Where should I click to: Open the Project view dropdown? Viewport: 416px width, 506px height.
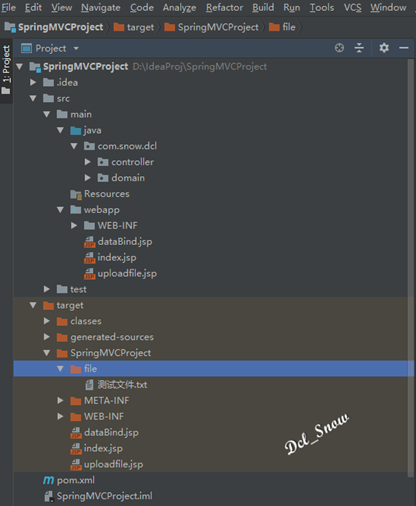point(76,48)
